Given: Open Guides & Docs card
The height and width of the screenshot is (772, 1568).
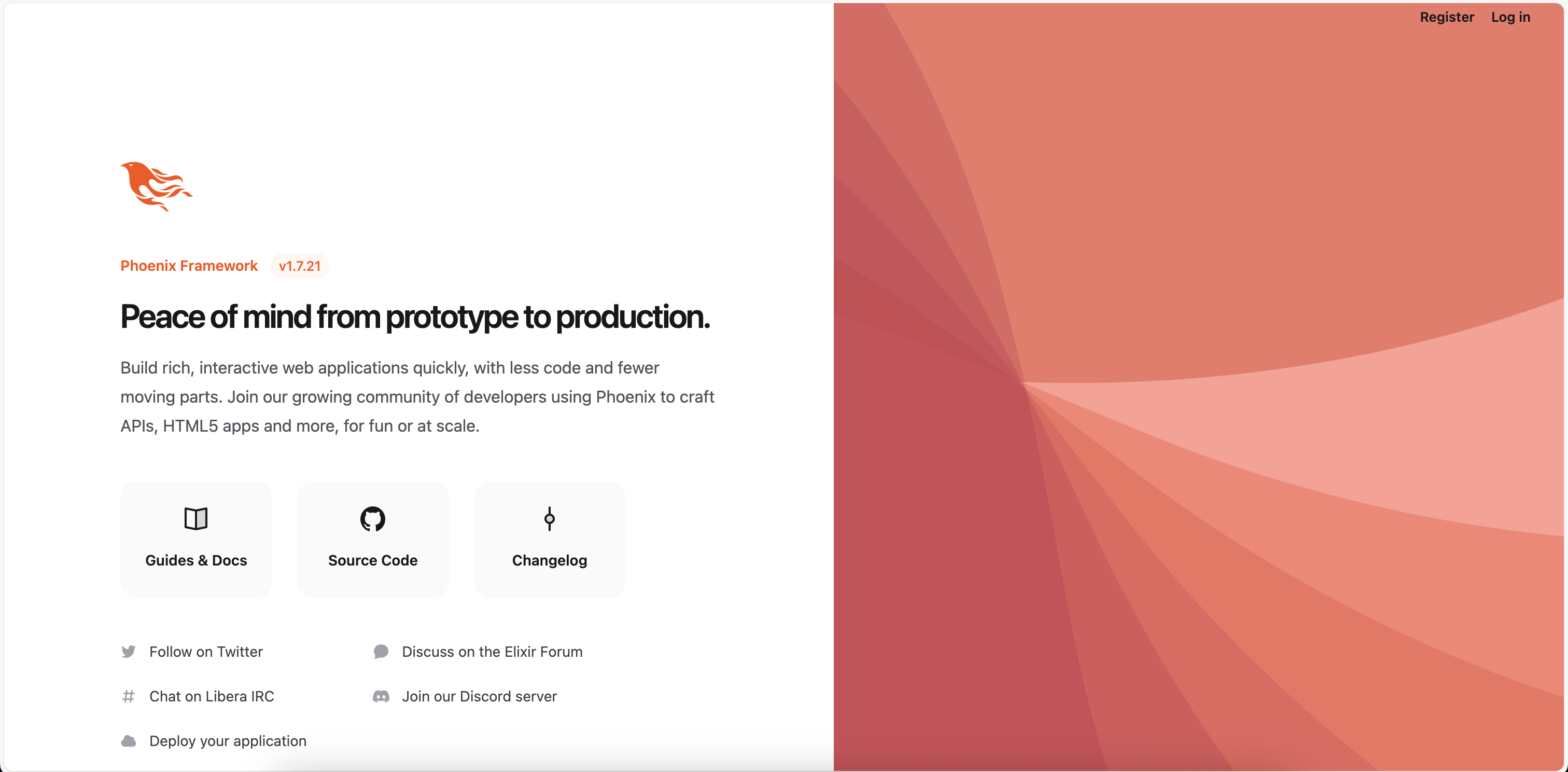Looking at the screenshot, I should click(x=196, y=539).
